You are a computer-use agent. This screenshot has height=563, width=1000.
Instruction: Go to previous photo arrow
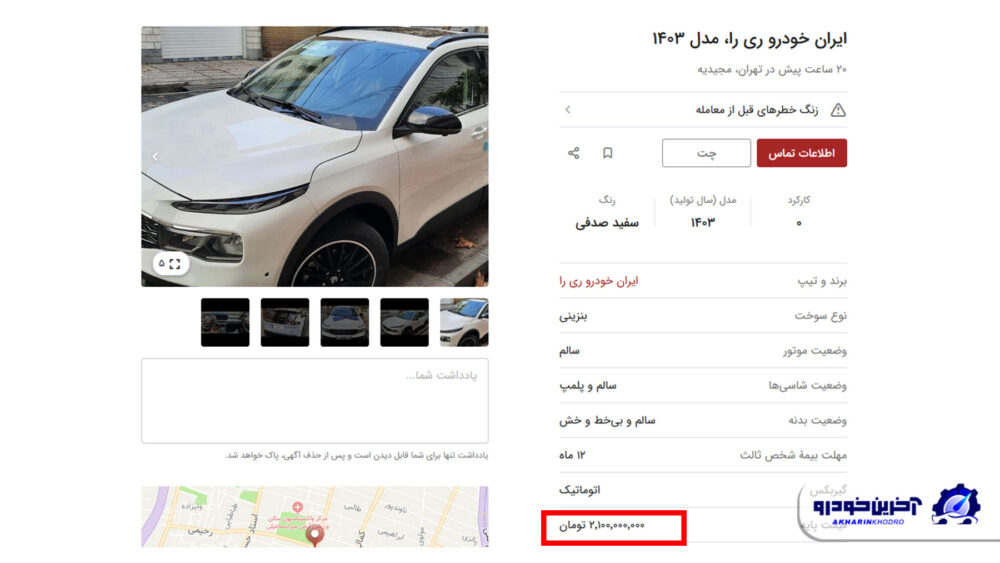(155, 156)
